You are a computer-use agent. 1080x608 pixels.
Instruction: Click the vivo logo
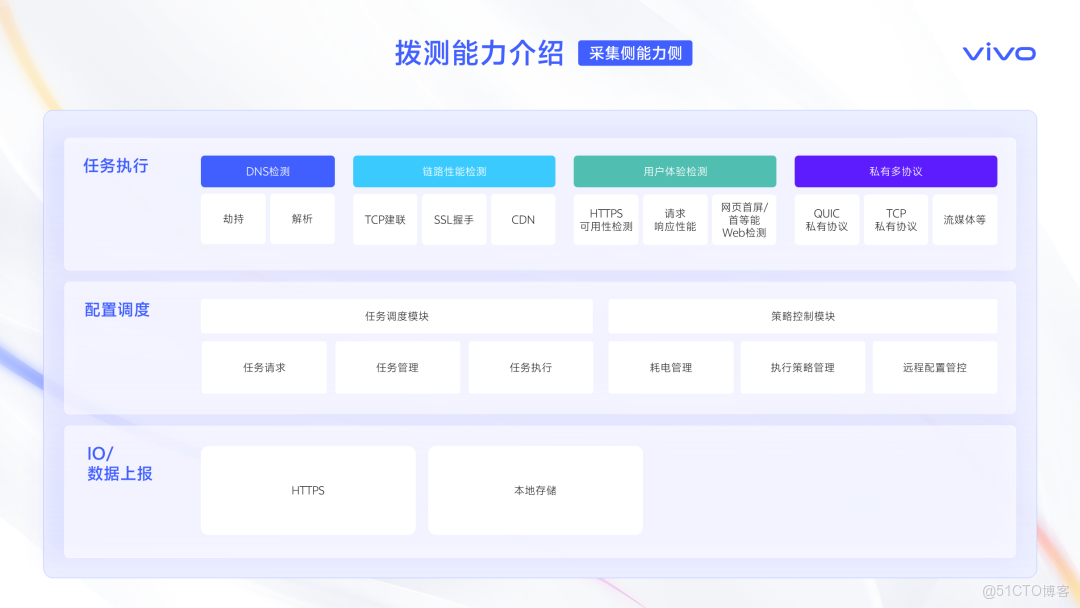tap(996, 52)
